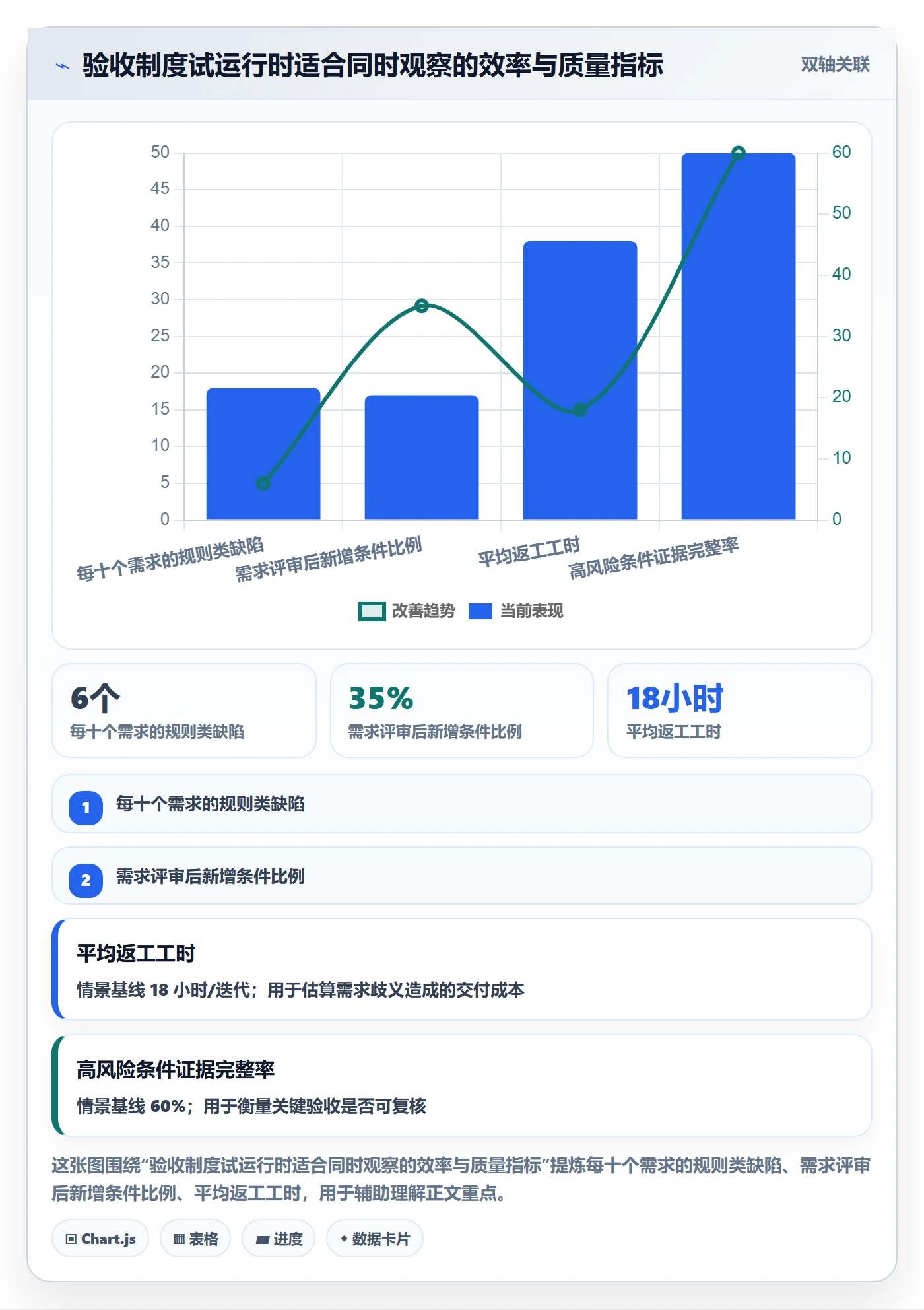Click the trend line point at the top near 60
924x1310 pixels.
point(739,153)
